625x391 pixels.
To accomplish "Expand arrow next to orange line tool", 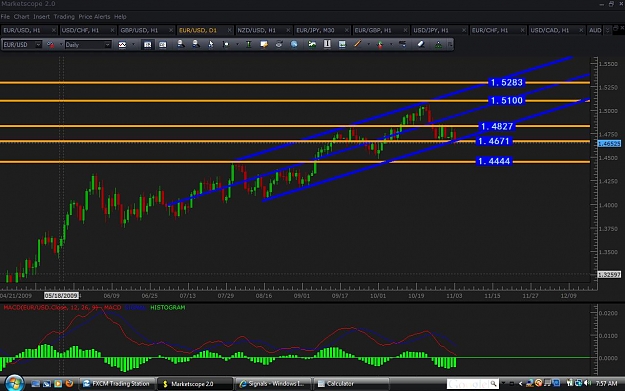I will click(x=368, y=44).
